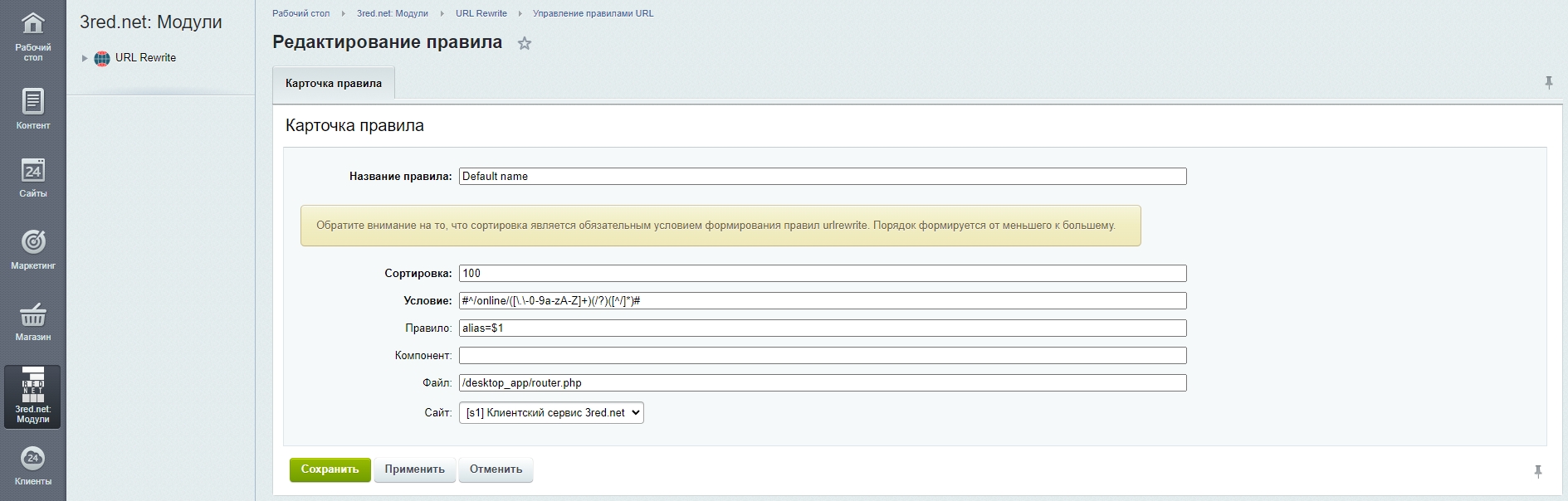Image resolution: width=1568 pixels, height=501 pixels.
Task: Go to Управление правилами URL breadcrumb
Action: pos(593,13)
